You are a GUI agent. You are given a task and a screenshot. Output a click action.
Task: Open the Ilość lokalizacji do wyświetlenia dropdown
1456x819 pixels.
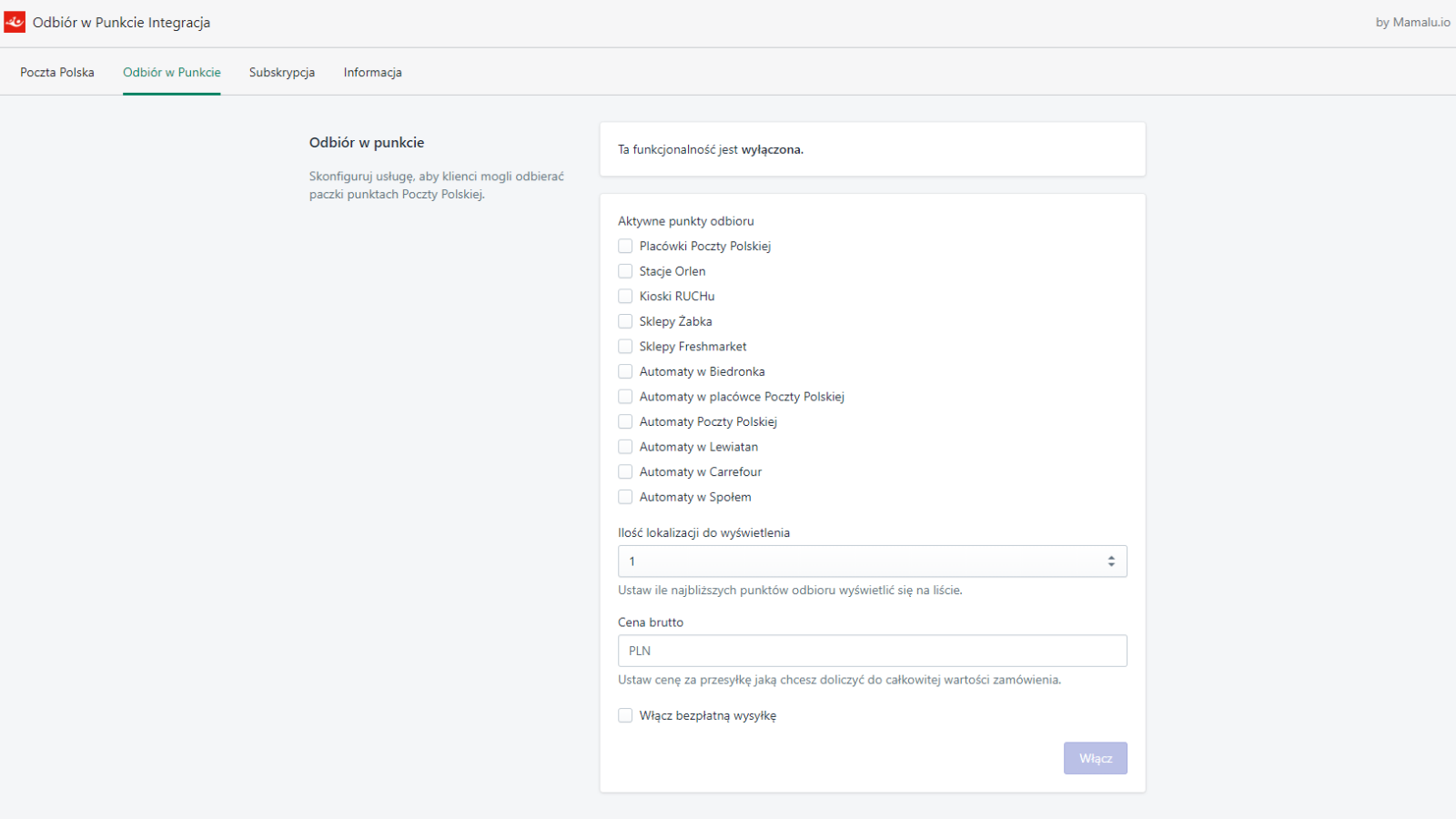pyautogui.click(x=873, y=561)
